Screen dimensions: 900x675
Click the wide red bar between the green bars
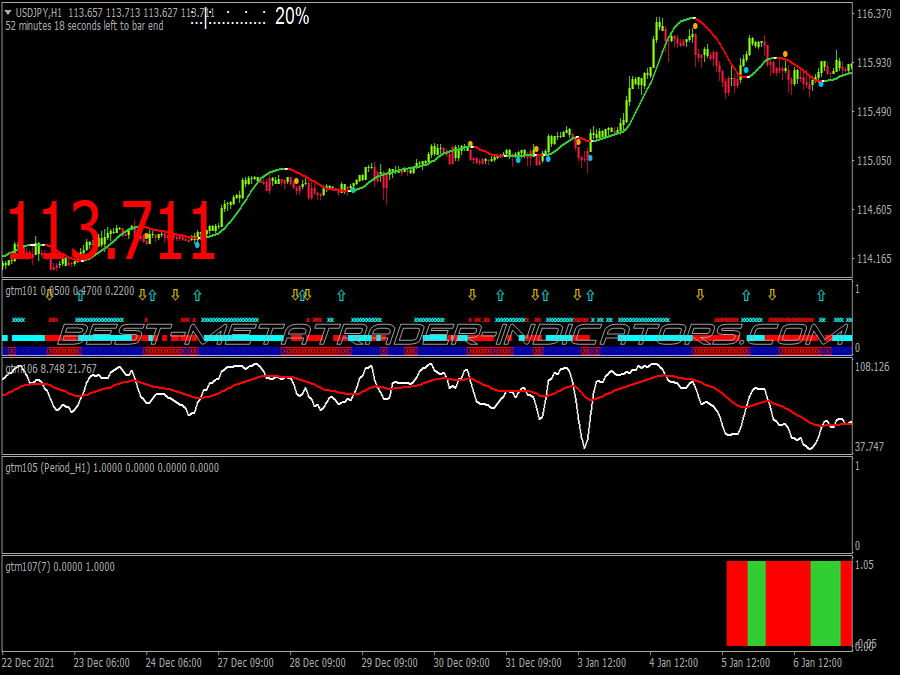tap(788, 603)
